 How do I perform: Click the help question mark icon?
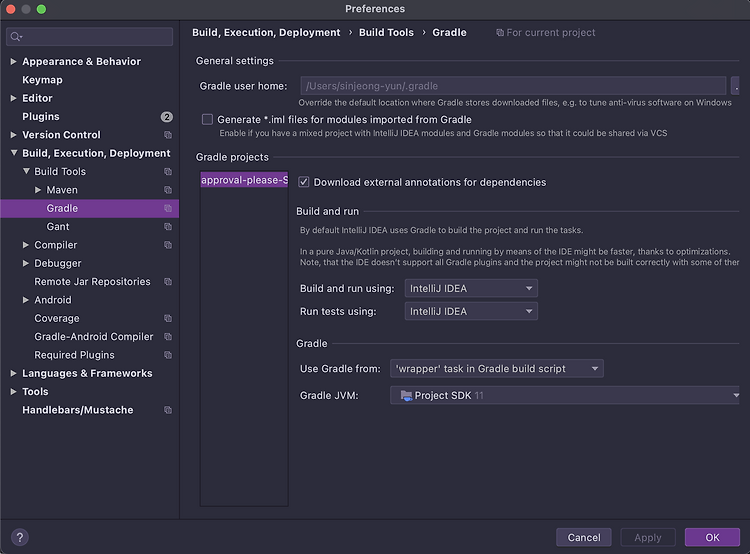[x=19, y=537]
